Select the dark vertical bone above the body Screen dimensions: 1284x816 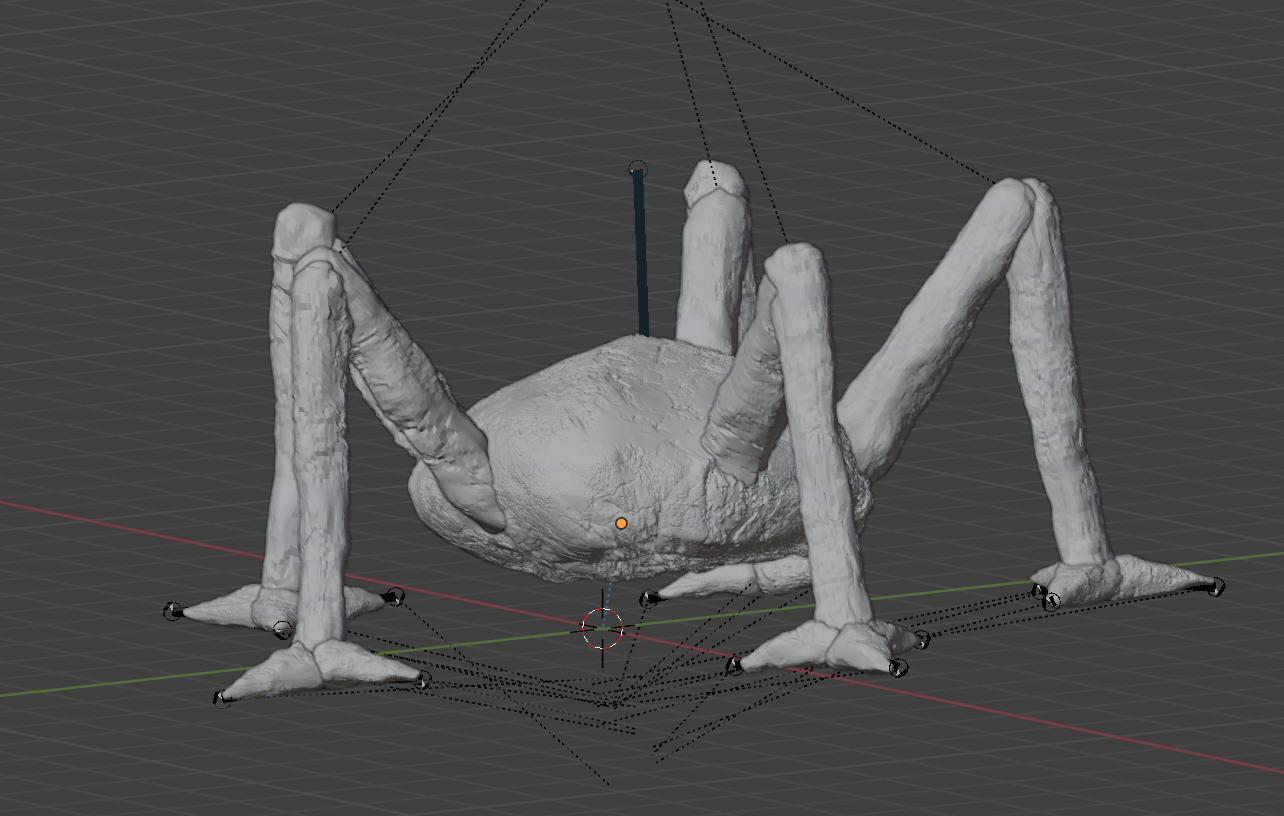(x=640, y=253)
